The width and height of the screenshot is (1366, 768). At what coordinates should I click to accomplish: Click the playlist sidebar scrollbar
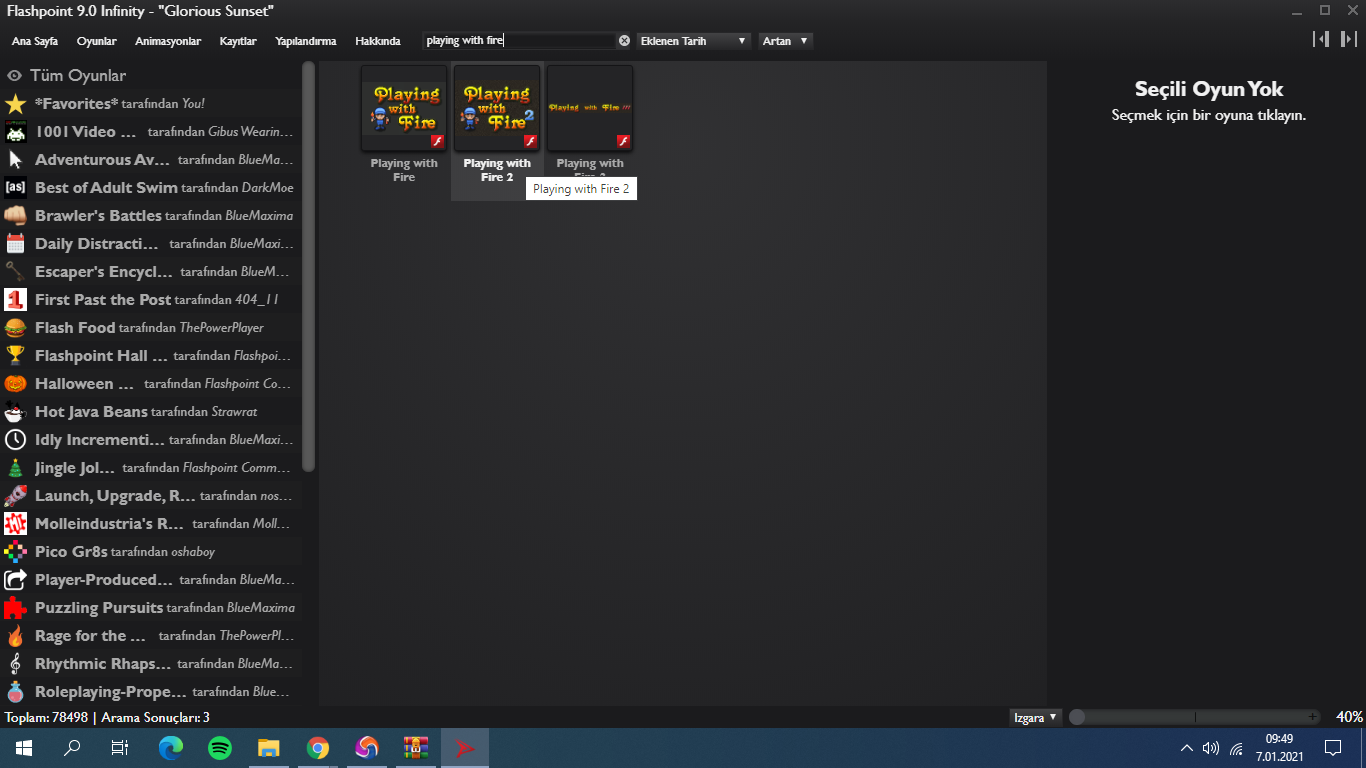pos(308,266)
